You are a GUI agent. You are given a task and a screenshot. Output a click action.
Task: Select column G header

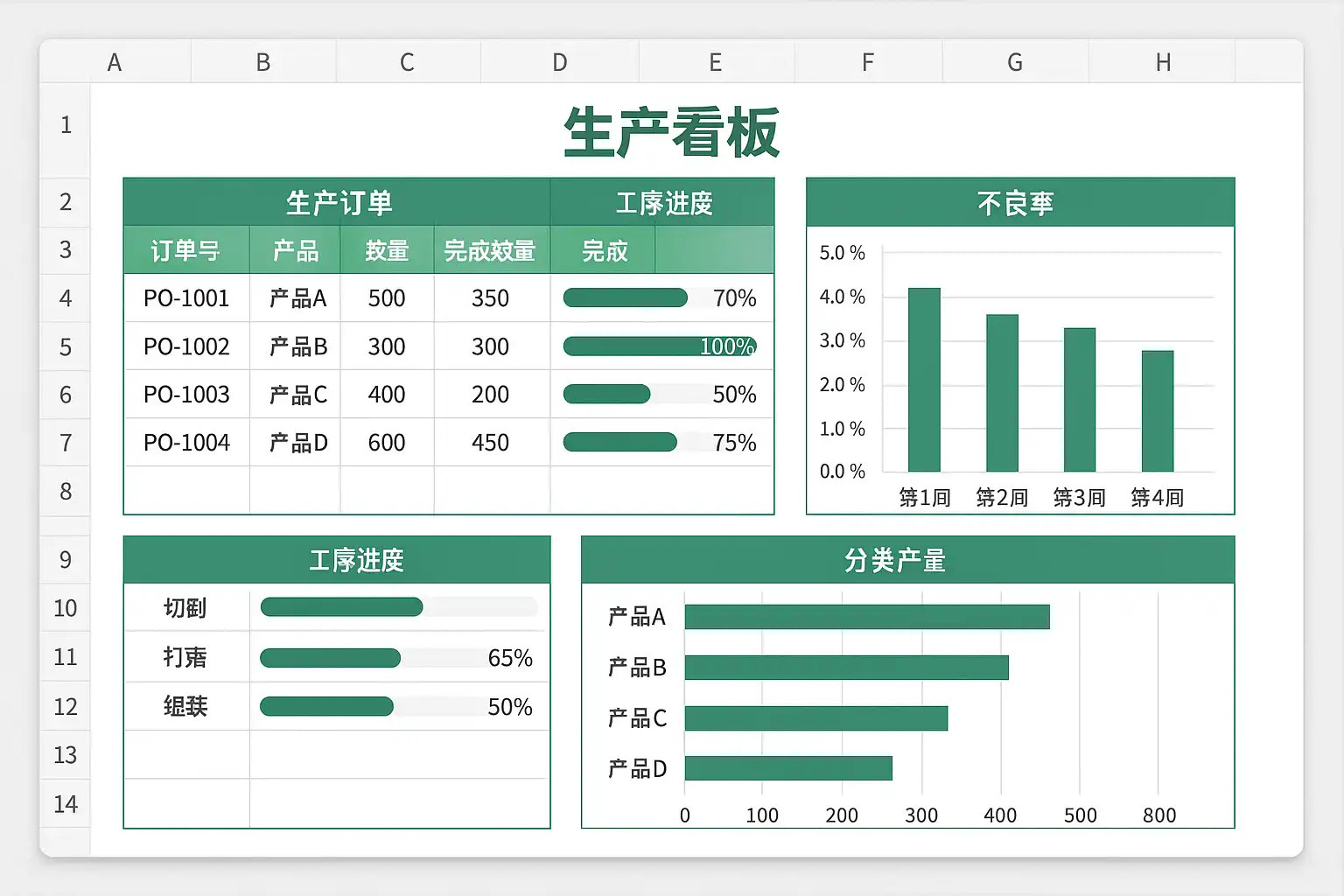[x=1015, y=62]
